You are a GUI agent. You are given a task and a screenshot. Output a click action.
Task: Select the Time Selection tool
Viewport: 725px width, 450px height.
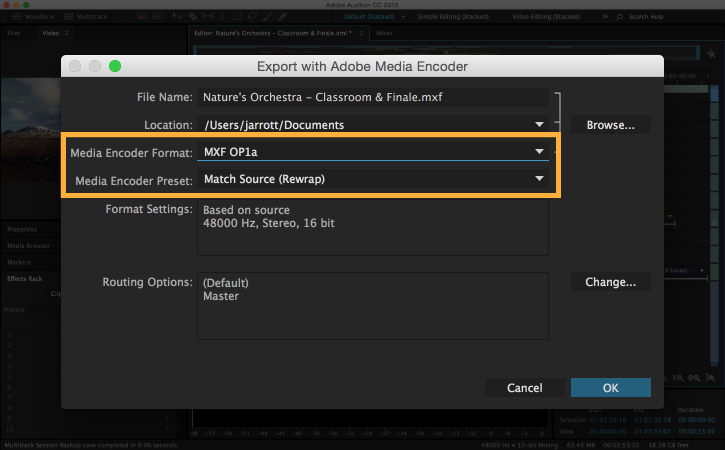point(221,18)
